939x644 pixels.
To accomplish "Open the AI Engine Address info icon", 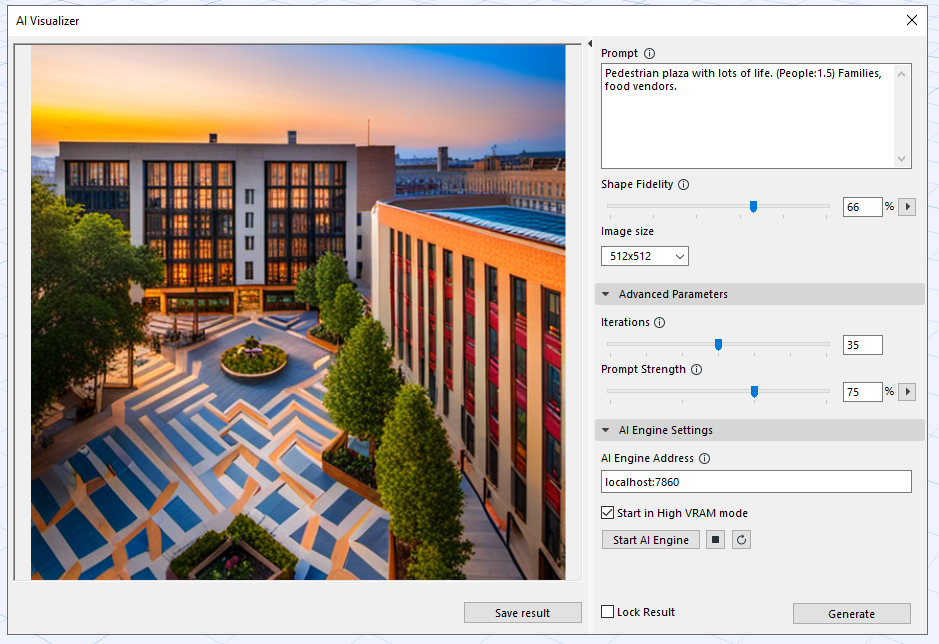I will [705, 458].
